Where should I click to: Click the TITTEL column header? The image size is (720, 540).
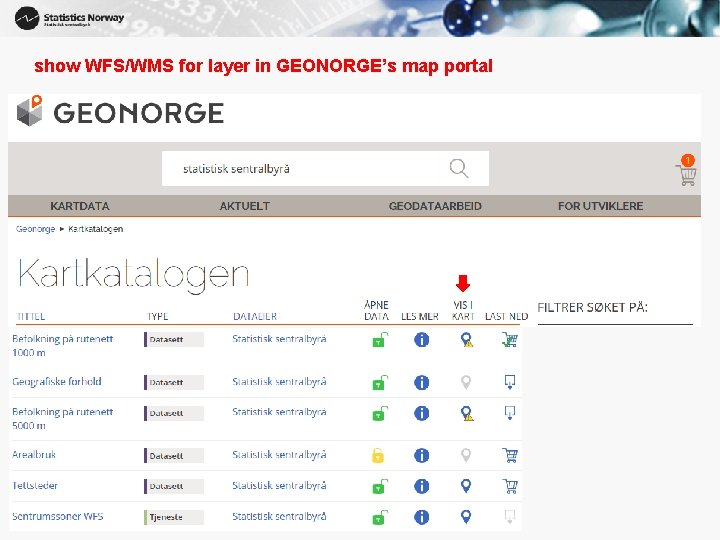tap(30, 316)
